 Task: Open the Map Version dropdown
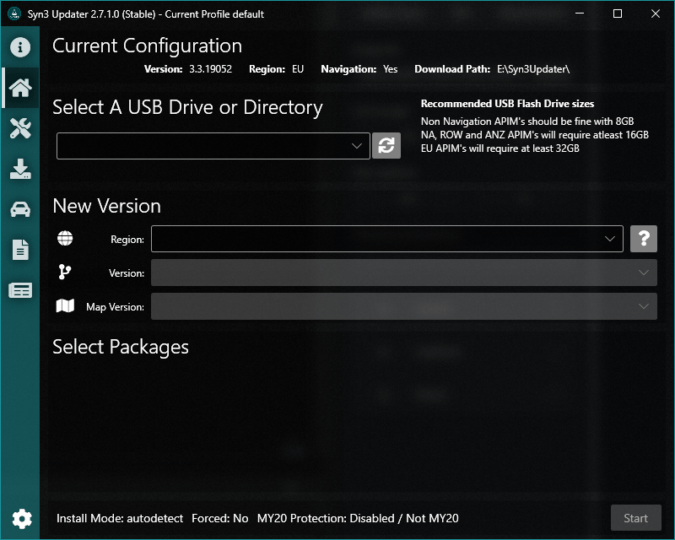pos(404,307)
